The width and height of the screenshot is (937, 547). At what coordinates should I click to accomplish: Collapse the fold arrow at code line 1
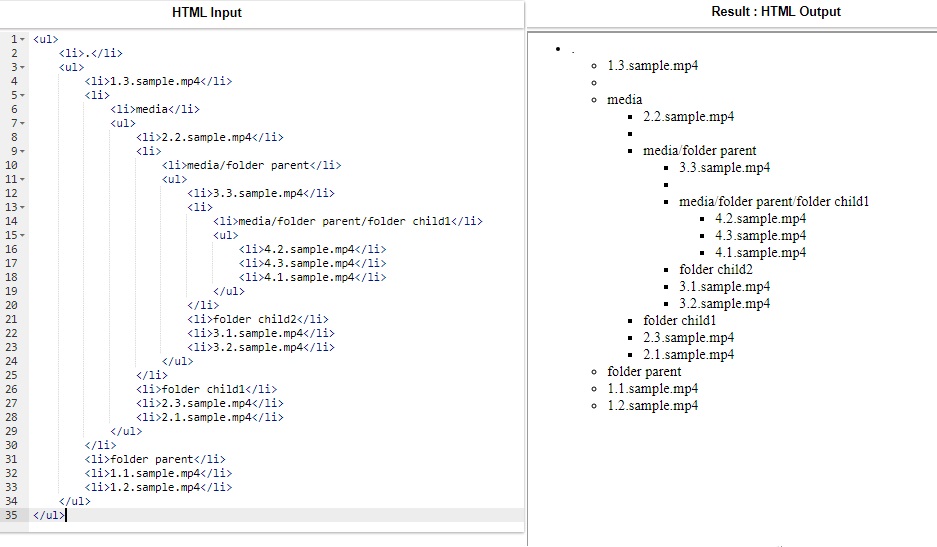(22, 39)
